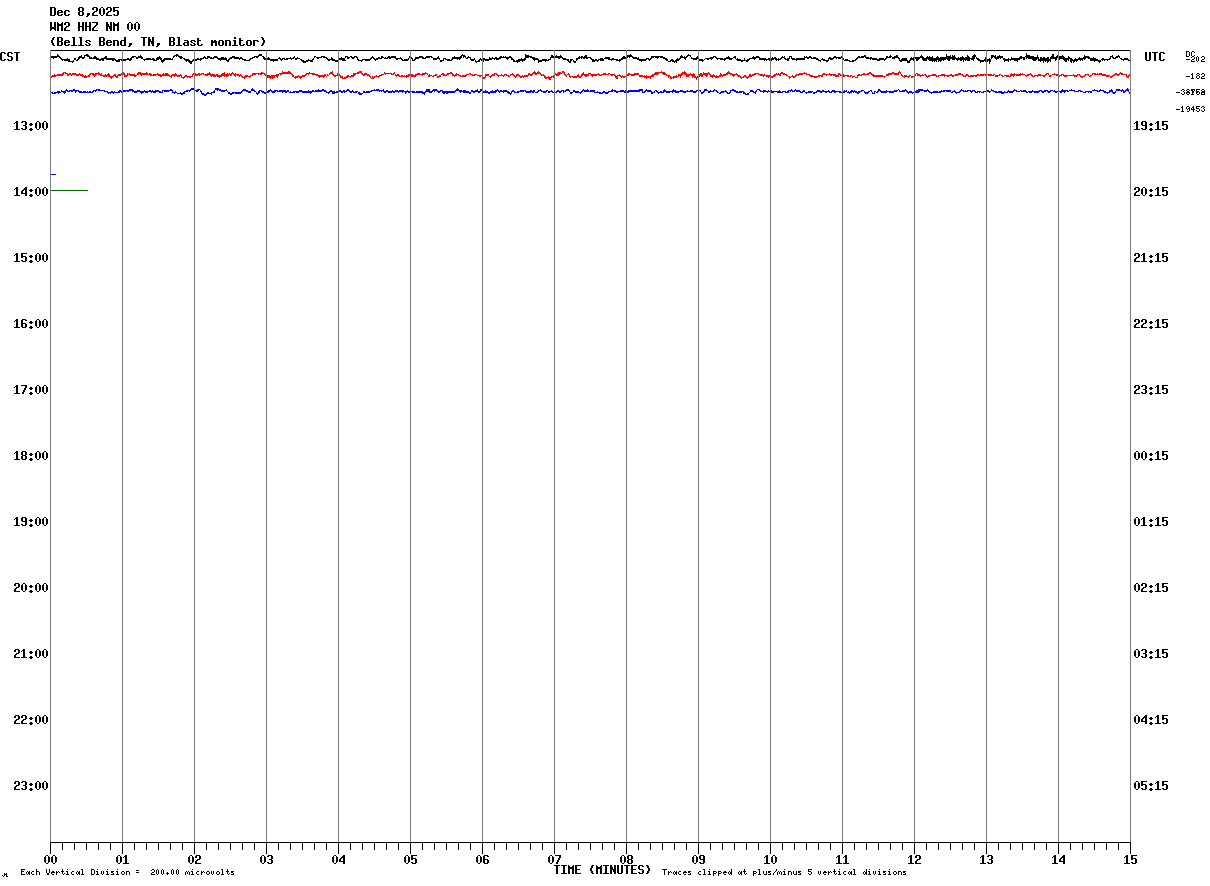Click the CST time label "16:00"
The image size is (1210, 886).
point(31,323)
